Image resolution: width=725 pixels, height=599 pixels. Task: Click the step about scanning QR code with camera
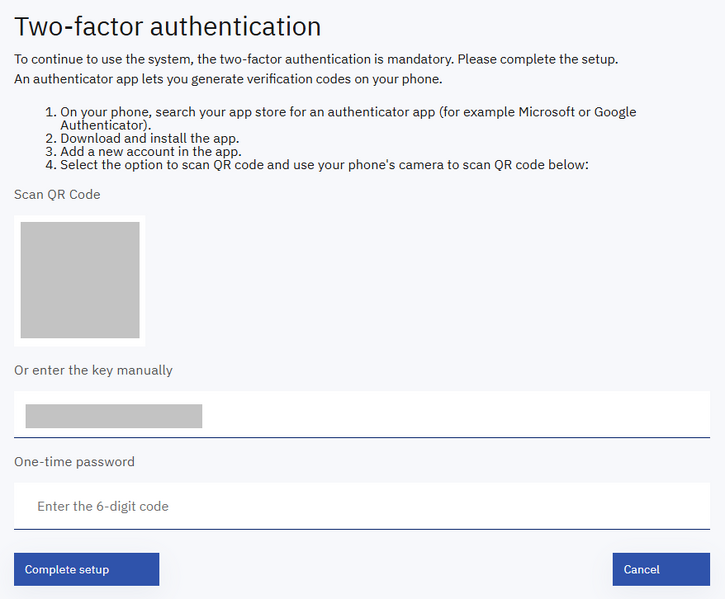click(324, 165)
